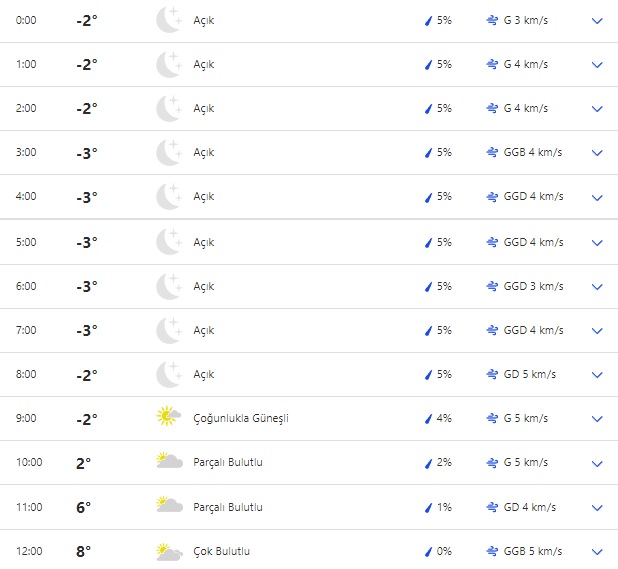Click the raindrop icon in the 9:00 row

(428, 418)
